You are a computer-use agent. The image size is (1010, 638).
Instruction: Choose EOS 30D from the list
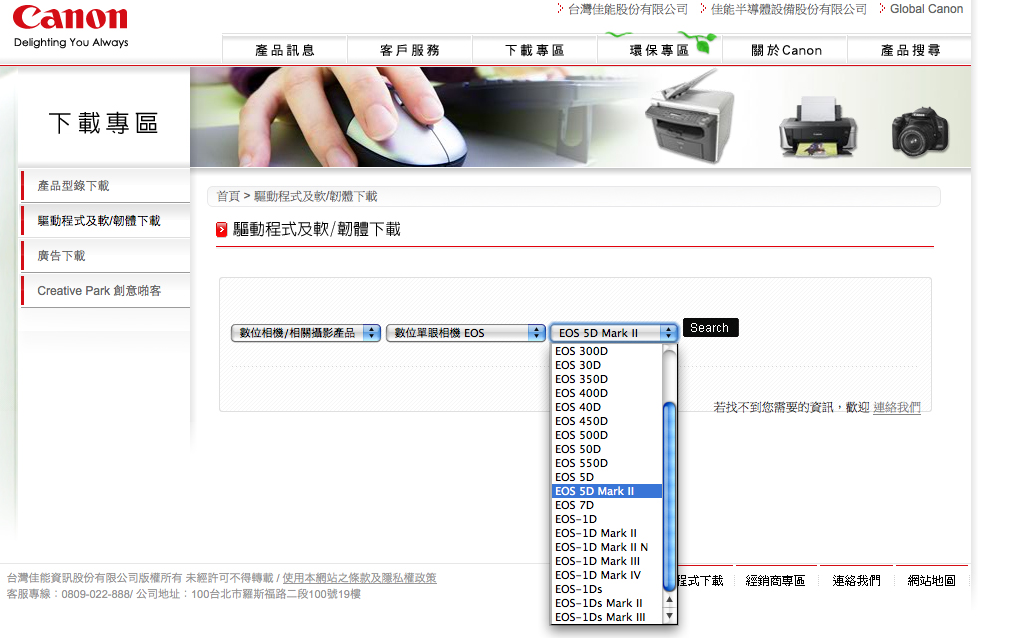(607, 365)
